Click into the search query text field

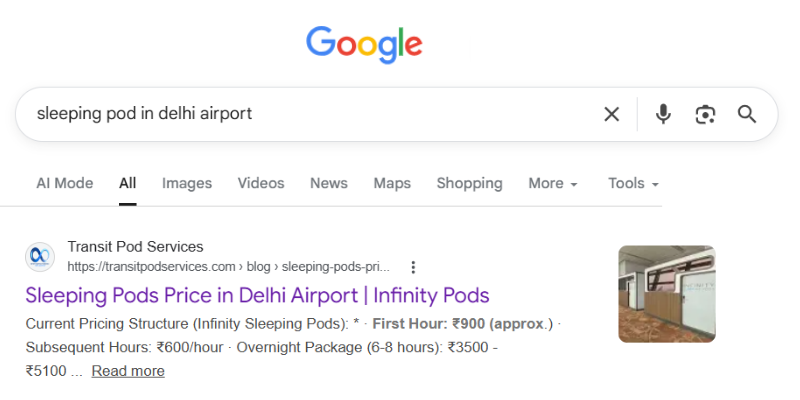(300, 114)
